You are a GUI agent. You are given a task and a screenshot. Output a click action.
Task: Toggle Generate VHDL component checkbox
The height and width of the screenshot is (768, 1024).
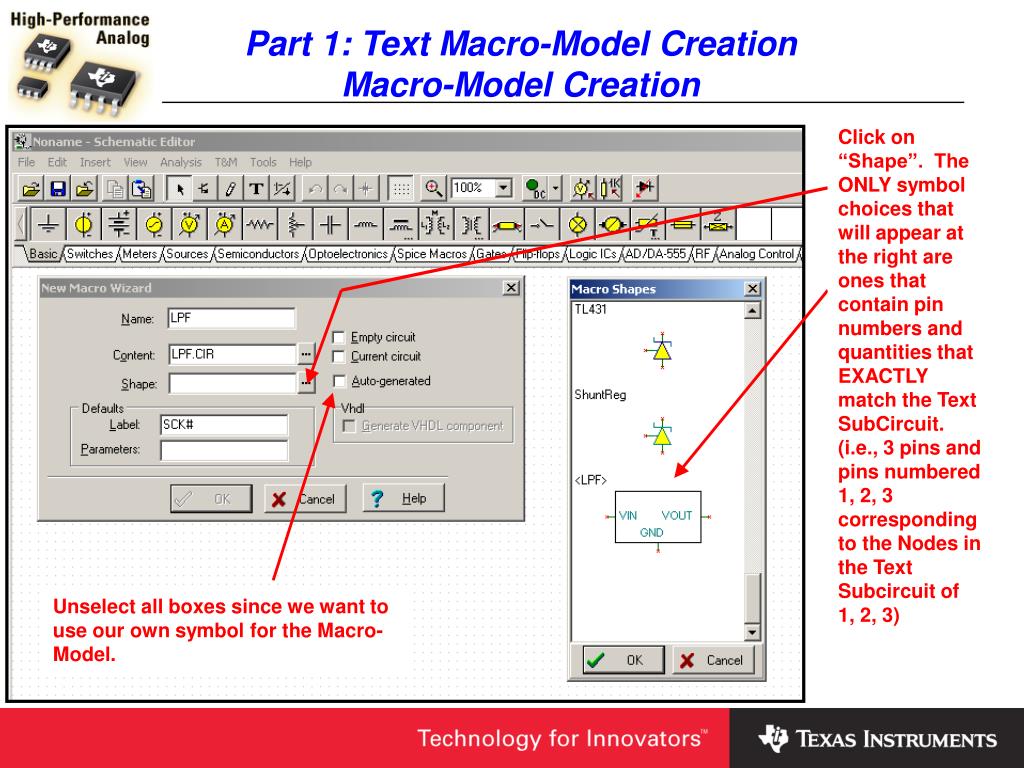[349, 426]
